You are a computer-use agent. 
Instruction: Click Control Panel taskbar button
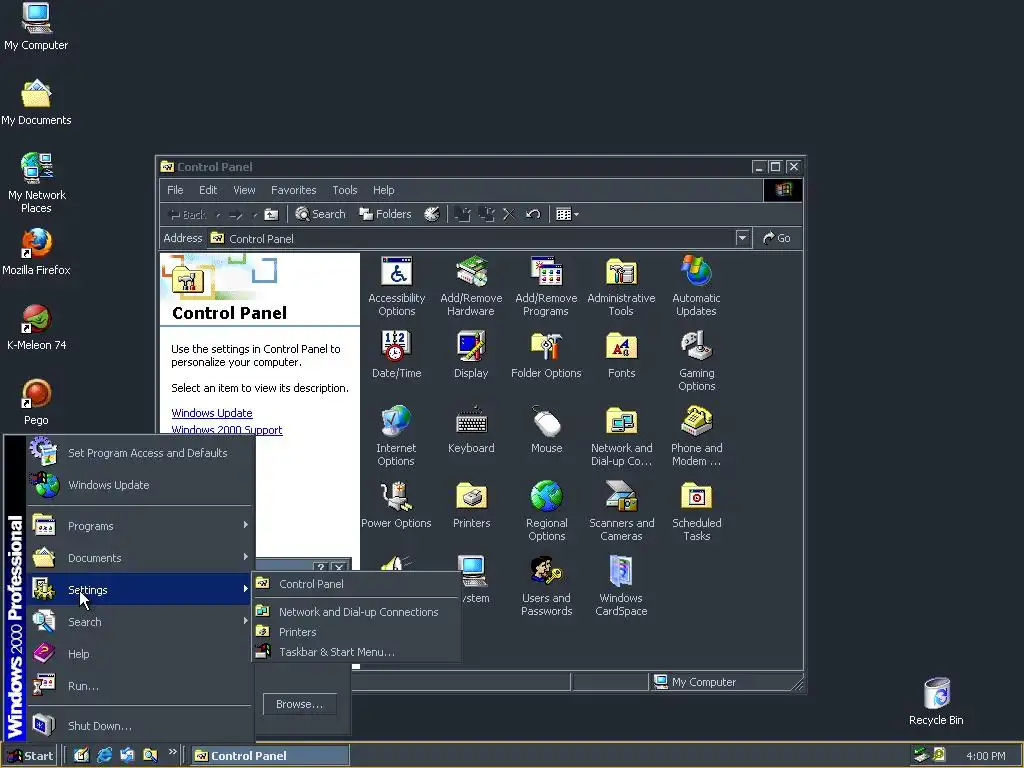click(x=270, y=756)
